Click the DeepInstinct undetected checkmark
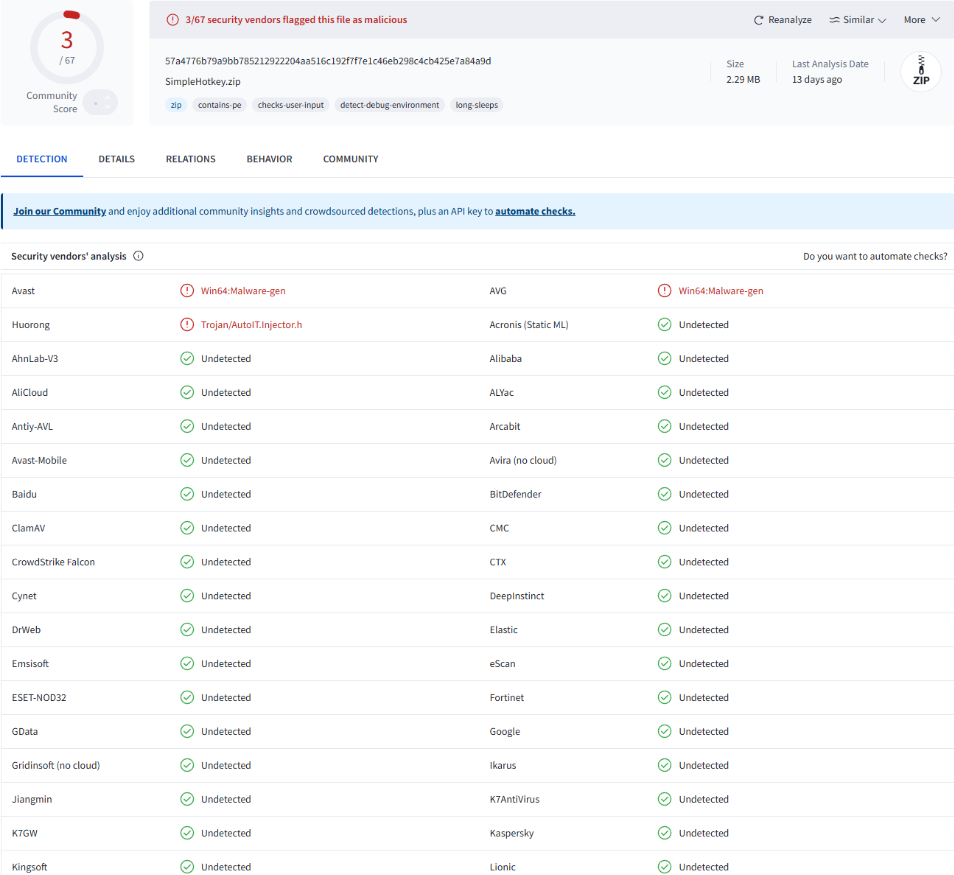 664,596
